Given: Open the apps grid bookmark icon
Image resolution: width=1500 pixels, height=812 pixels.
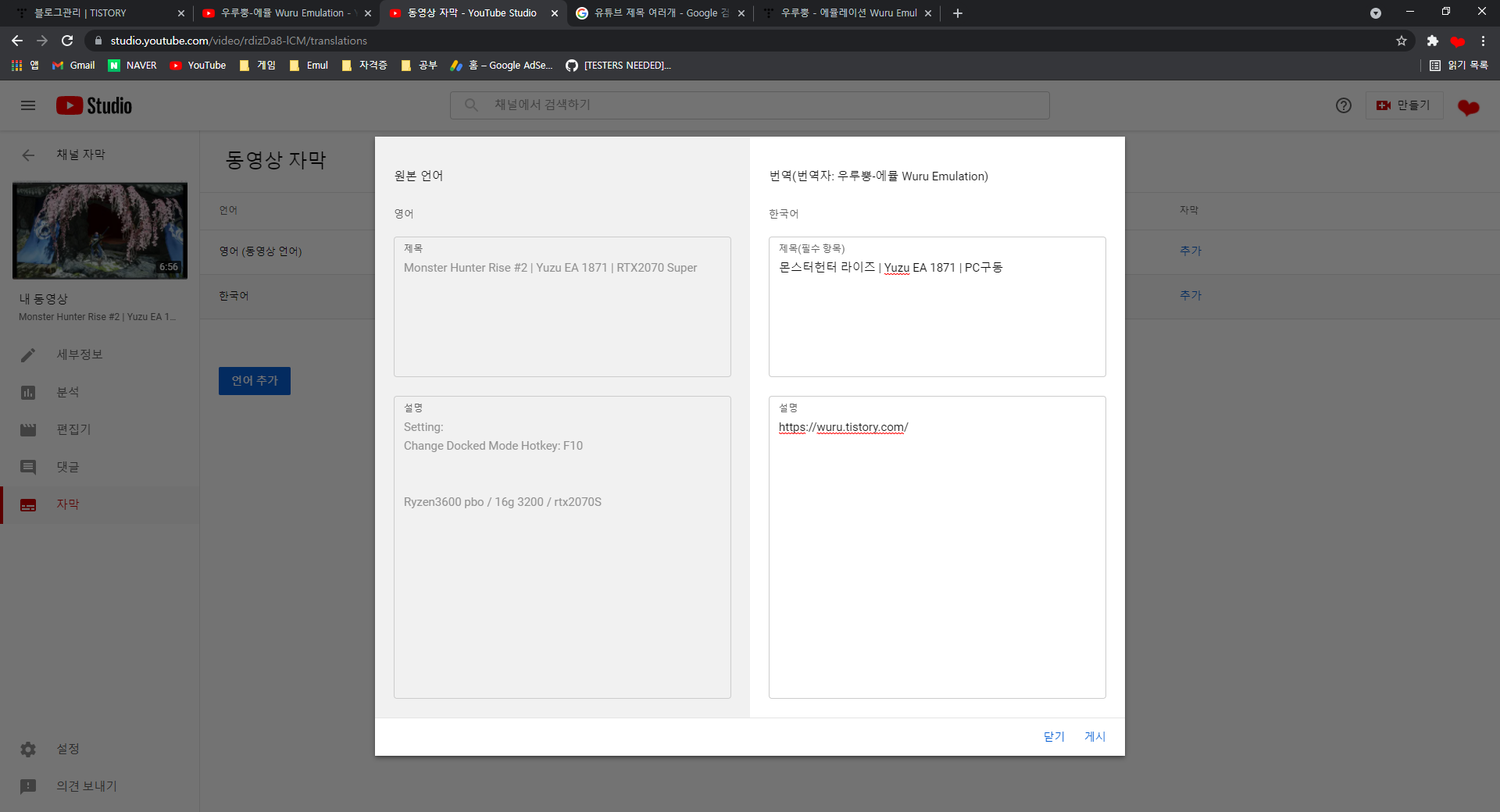Looking at the screenshot, I should [x=16, y=66].
